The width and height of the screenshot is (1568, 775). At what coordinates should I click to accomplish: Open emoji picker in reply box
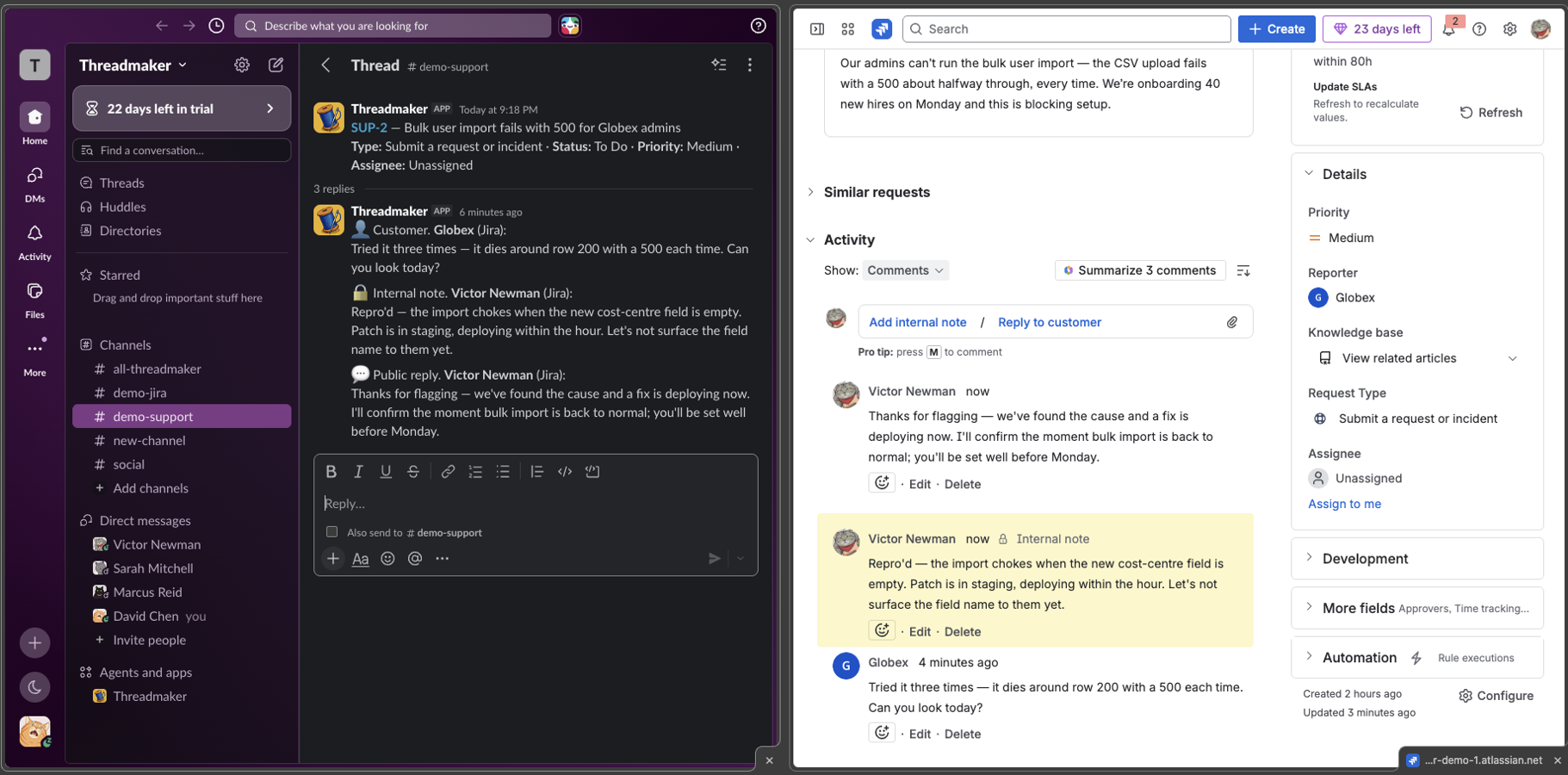[x=387, y=559]
